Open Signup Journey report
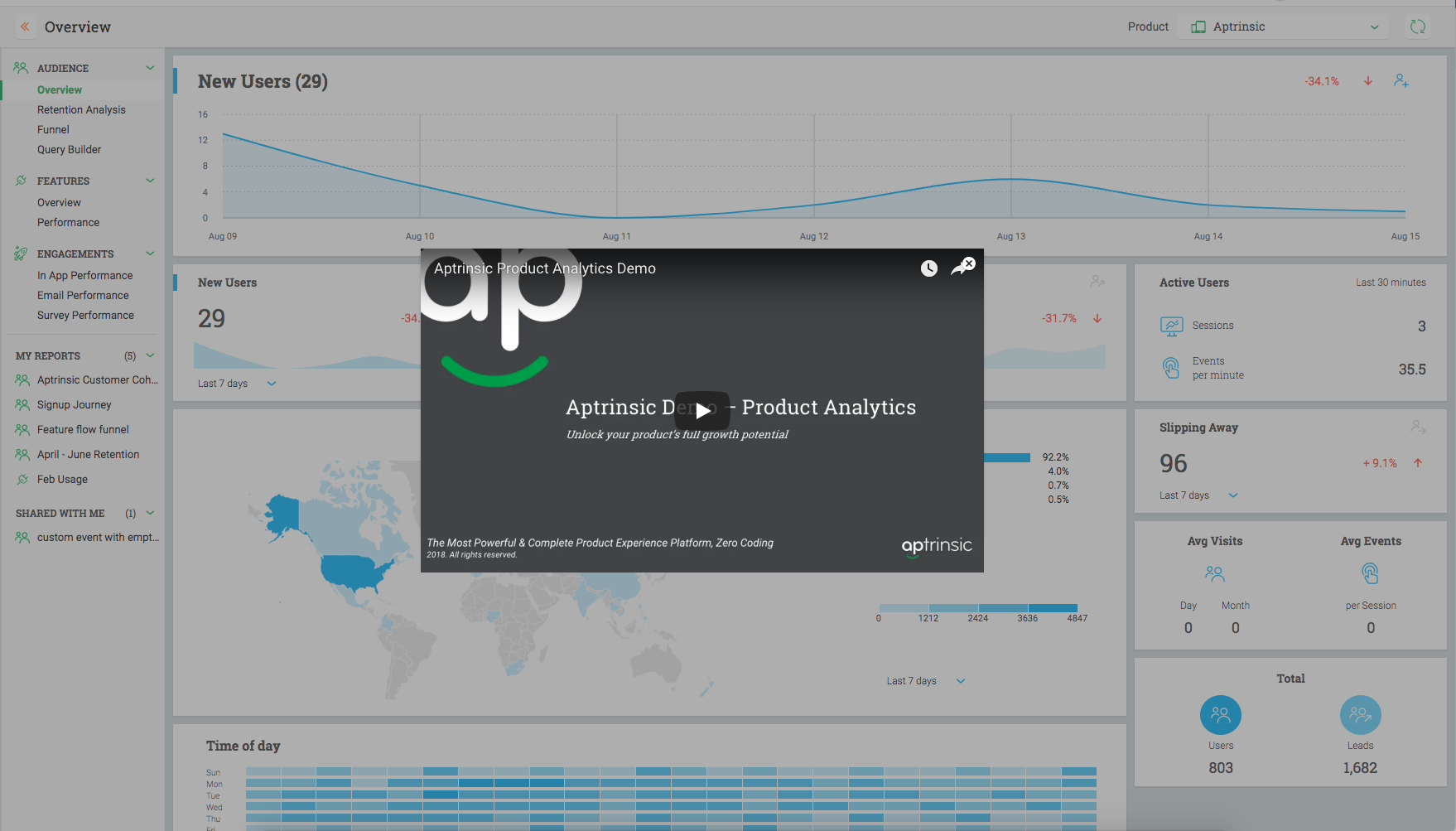1456x831 pixels. pyautogui.click(x=74, y=404)
